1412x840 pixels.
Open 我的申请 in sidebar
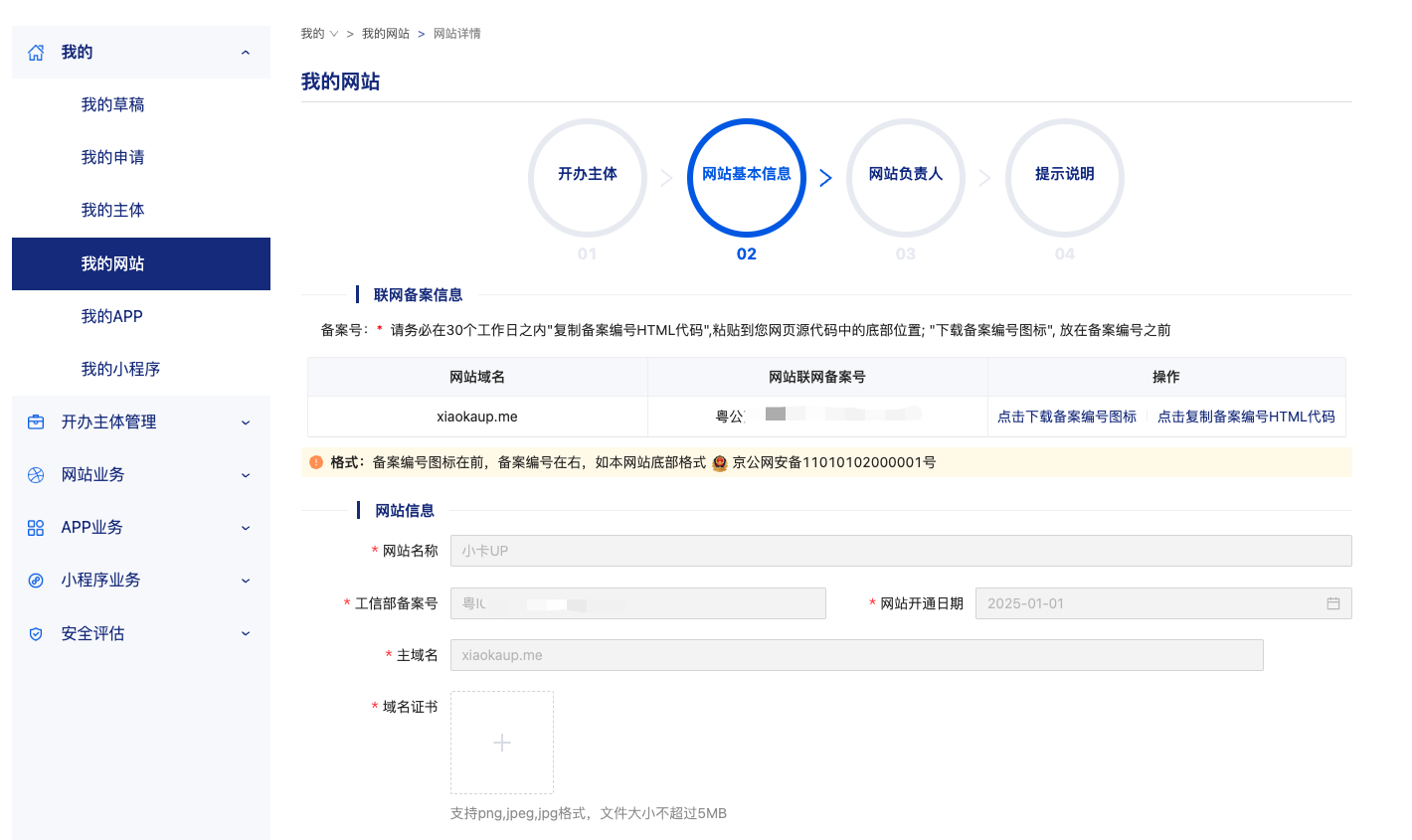point(141,157)
